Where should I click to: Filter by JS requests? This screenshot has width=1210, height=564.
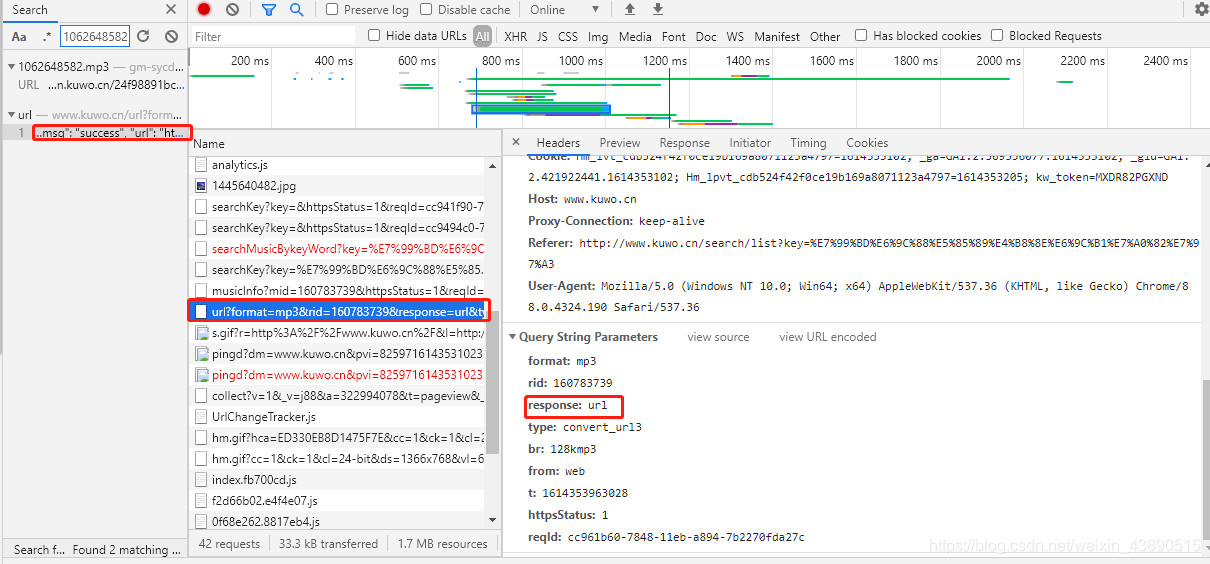(x=542, y=36)
